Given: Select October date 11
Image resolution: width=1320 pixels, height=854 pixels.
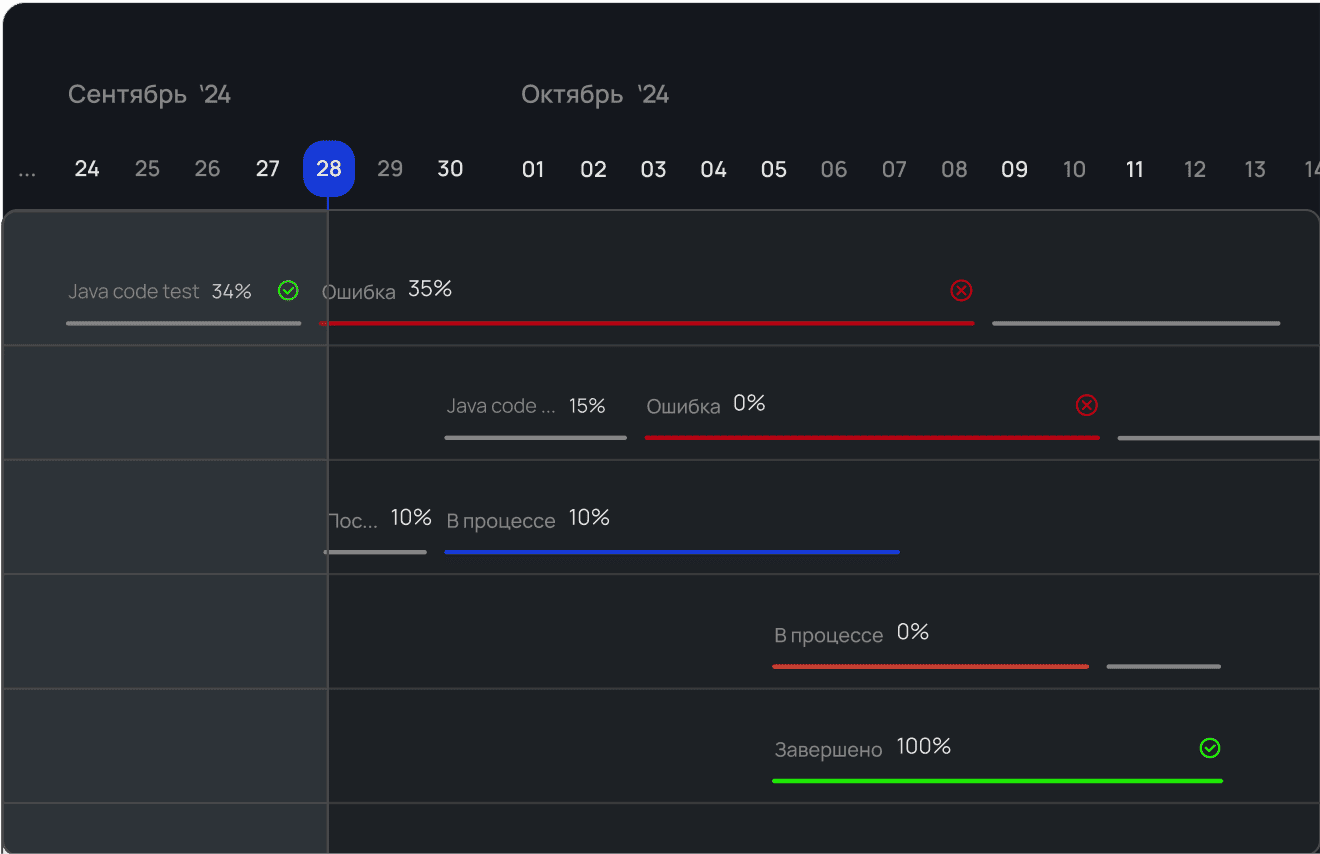Looking at the screenshot, I should coord(1134,170).
